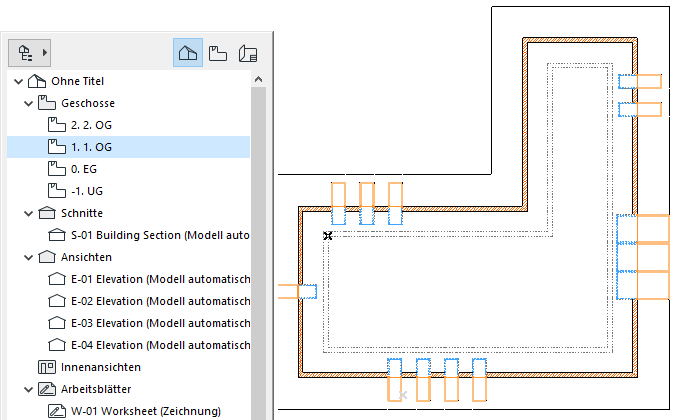Collapse the Geschosse folder
675x420 pixels.
click(29, 103)
